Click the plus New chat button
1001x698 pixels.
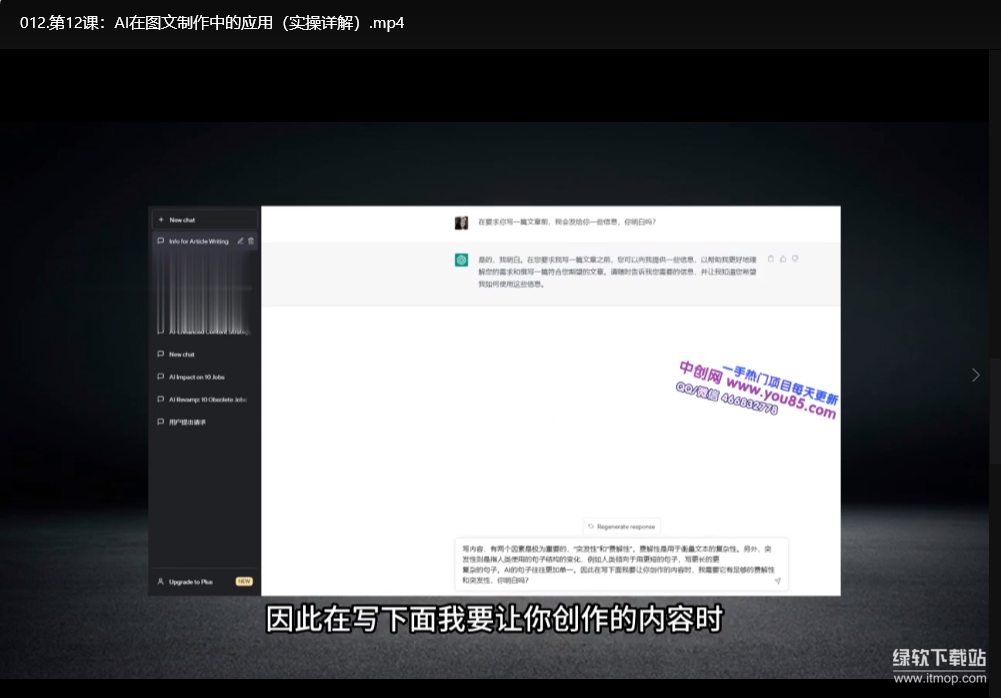coord(204,220)
